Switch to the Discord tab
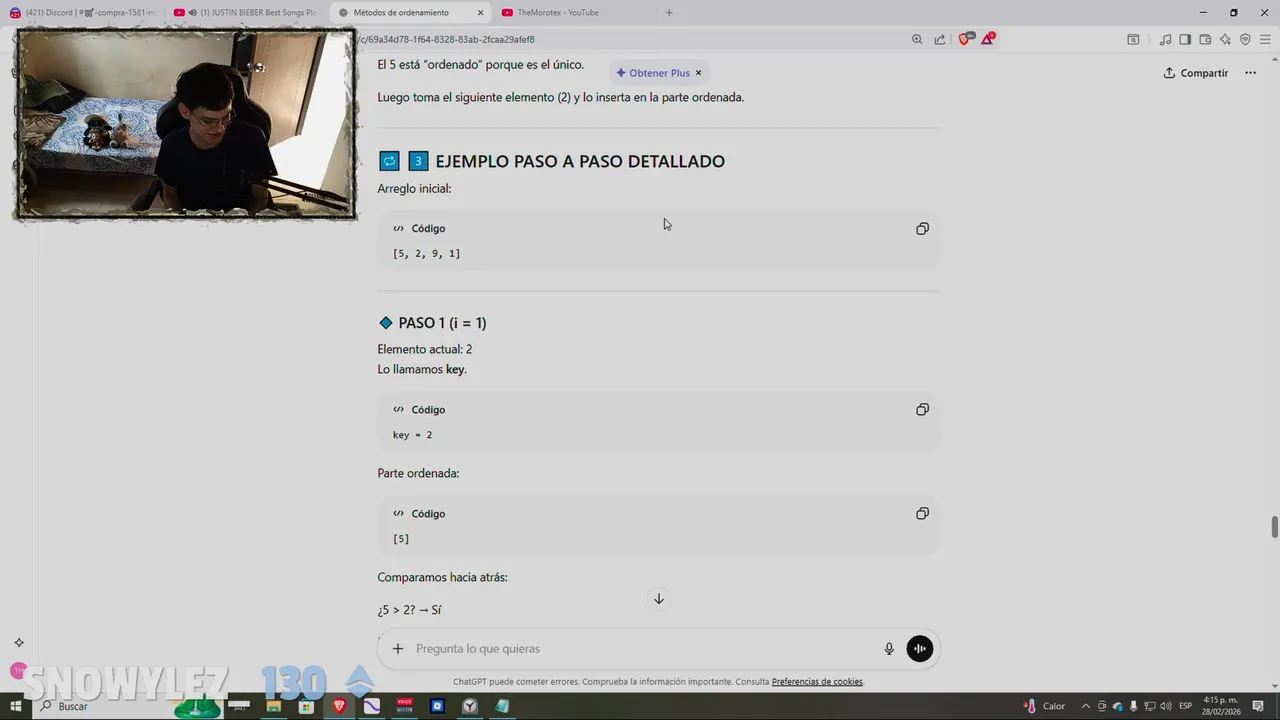Viewport: 1280px width, 720px height. pos(83,13)
